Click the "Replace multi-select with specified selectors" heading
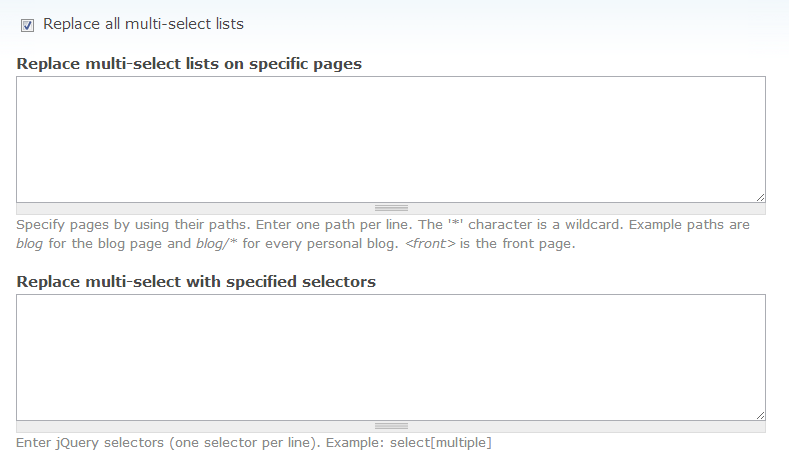789x459 pixels. pos(196,282)
